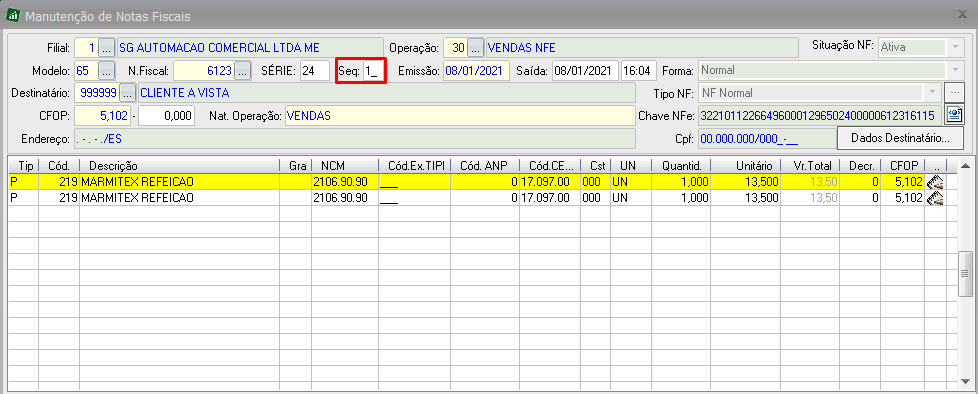Viewport: 978px width, 394px height.
Task: Open Dados Destinatário dialog
Action: [900, 138]
